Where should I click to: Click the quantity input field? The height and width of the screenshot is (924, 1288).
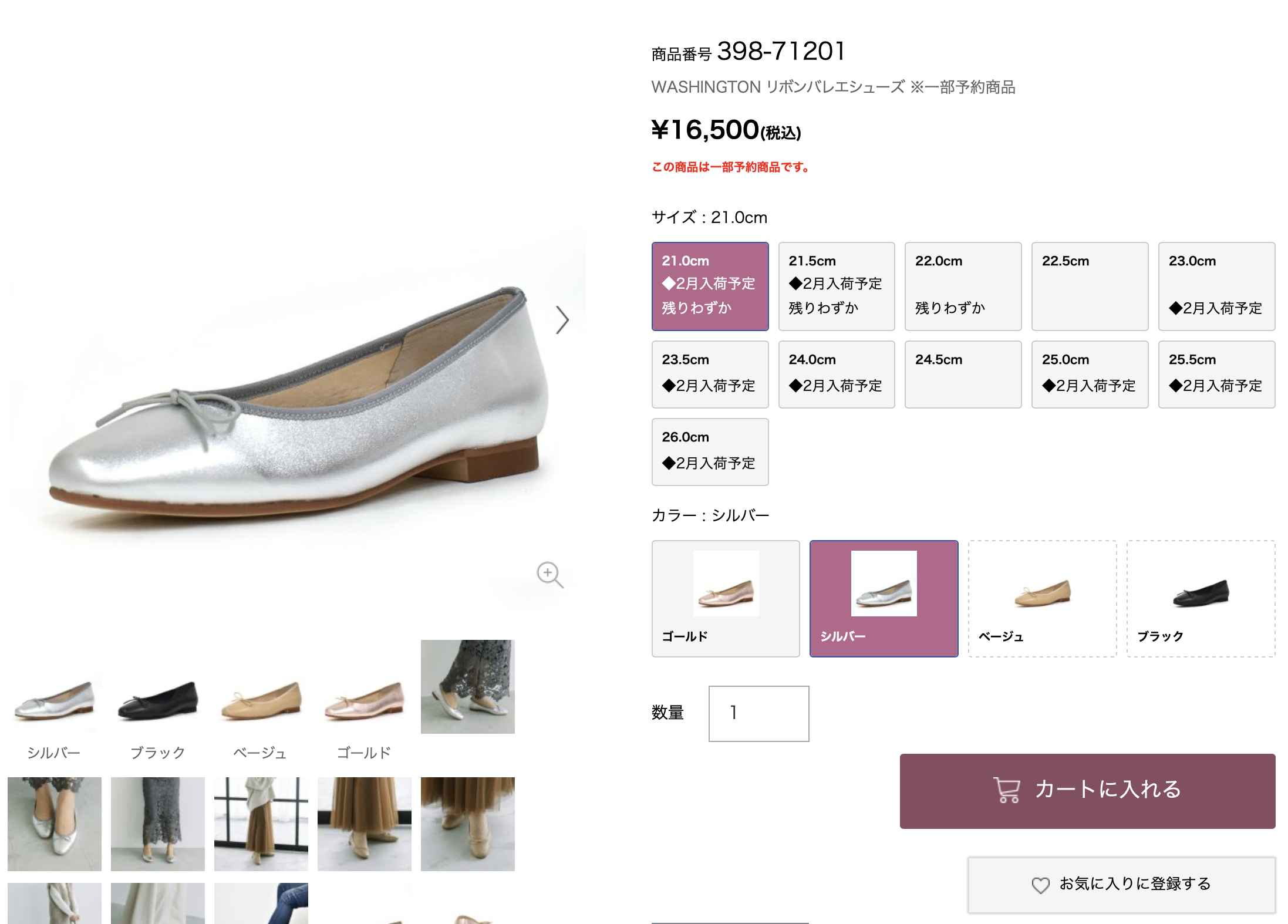pyautogui.click(x=758, y=713)
